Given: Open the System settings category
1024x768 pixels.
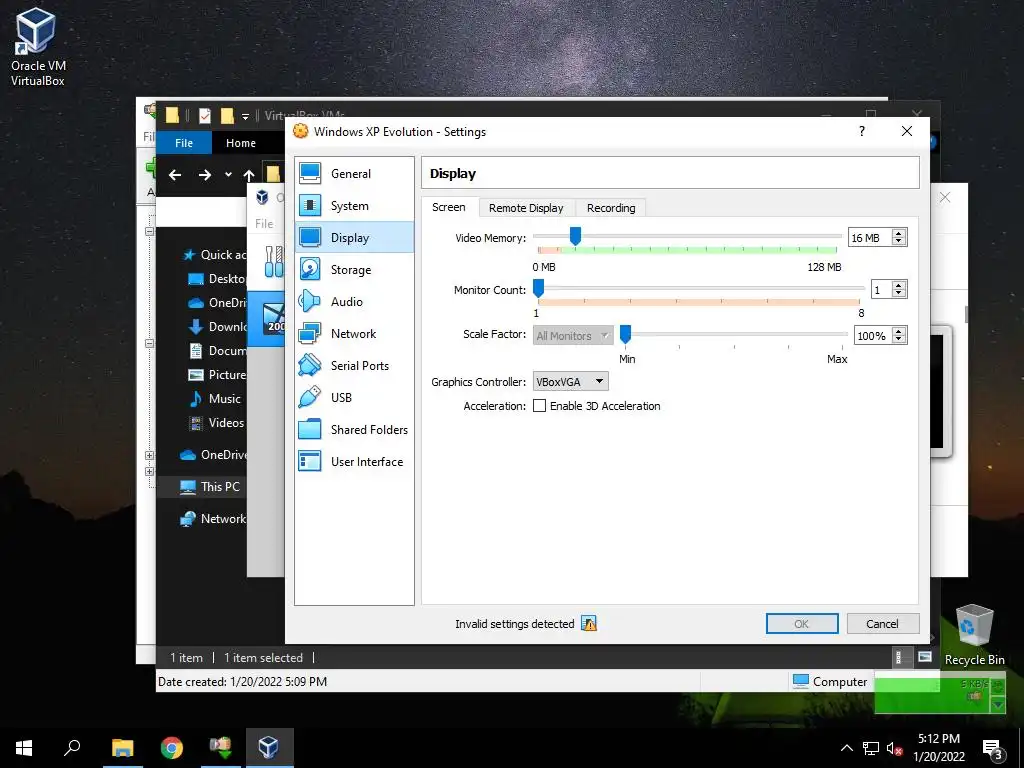Looking at the screenshot, I should point(354,206).
